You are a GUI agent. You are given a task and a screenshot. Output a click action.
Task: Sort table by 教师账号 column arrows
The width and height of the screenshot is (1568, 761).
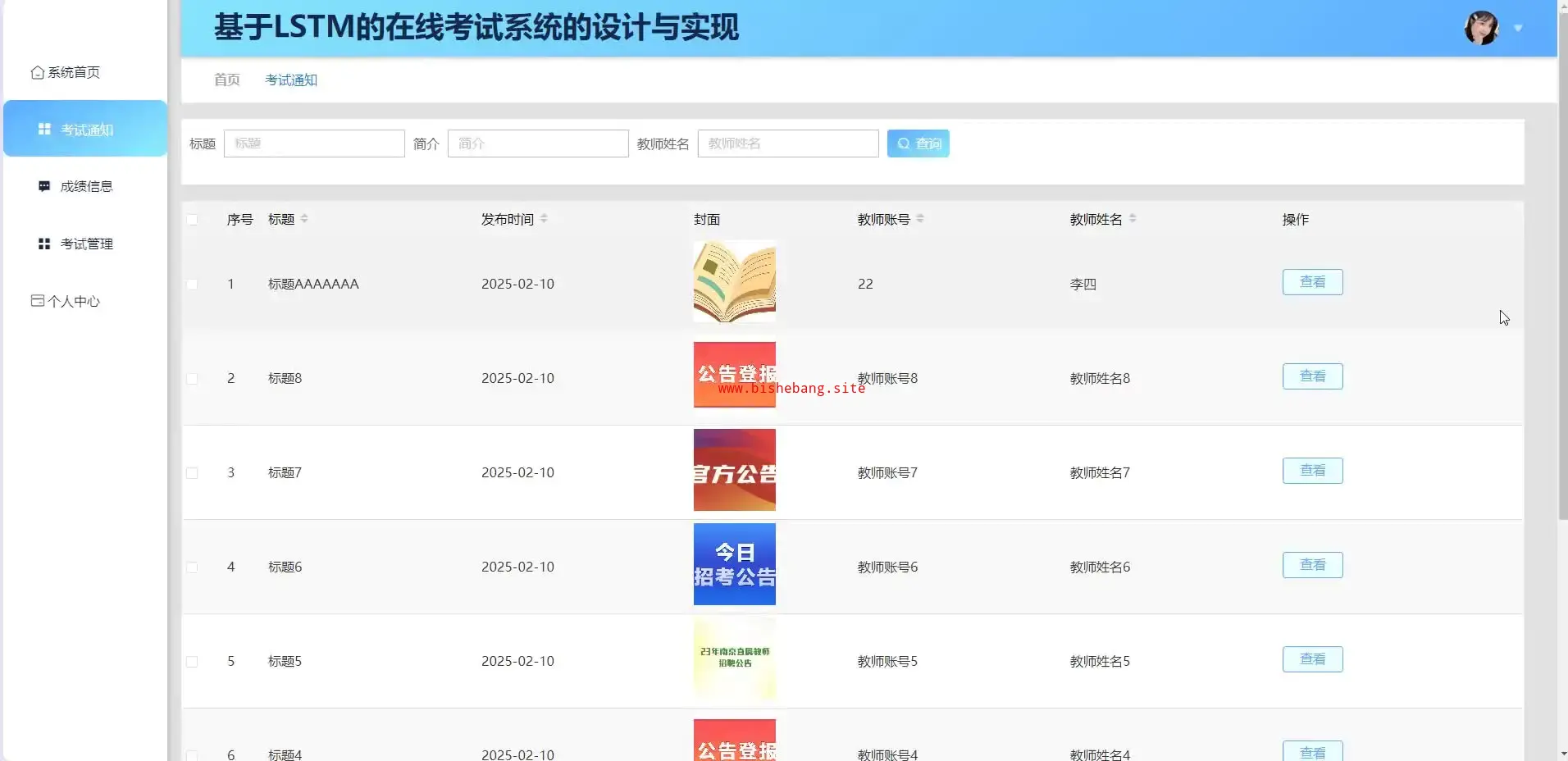coord(920,219)
